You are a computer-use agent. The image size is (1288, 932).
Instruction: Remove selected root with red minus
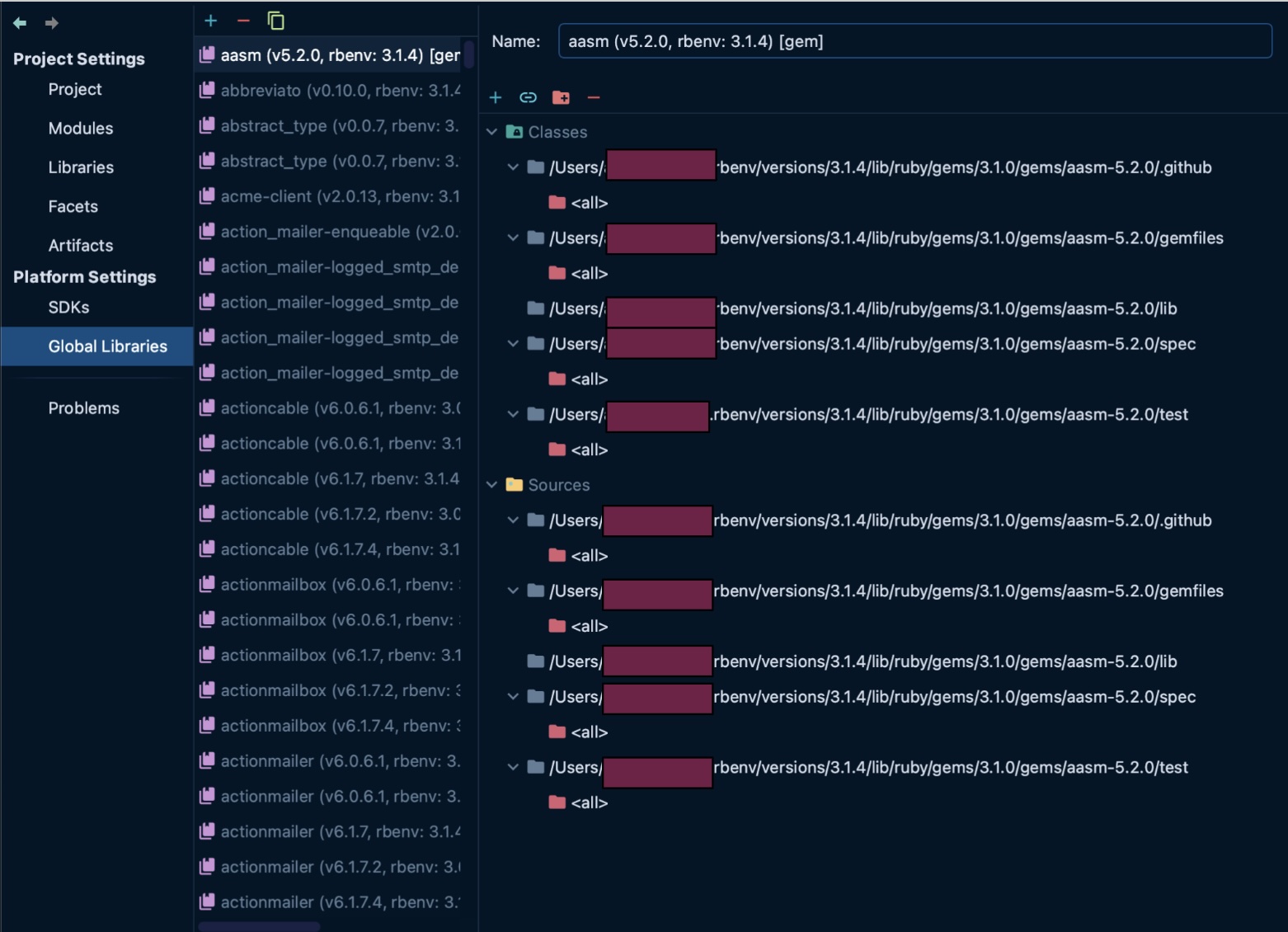pos(594,97)
